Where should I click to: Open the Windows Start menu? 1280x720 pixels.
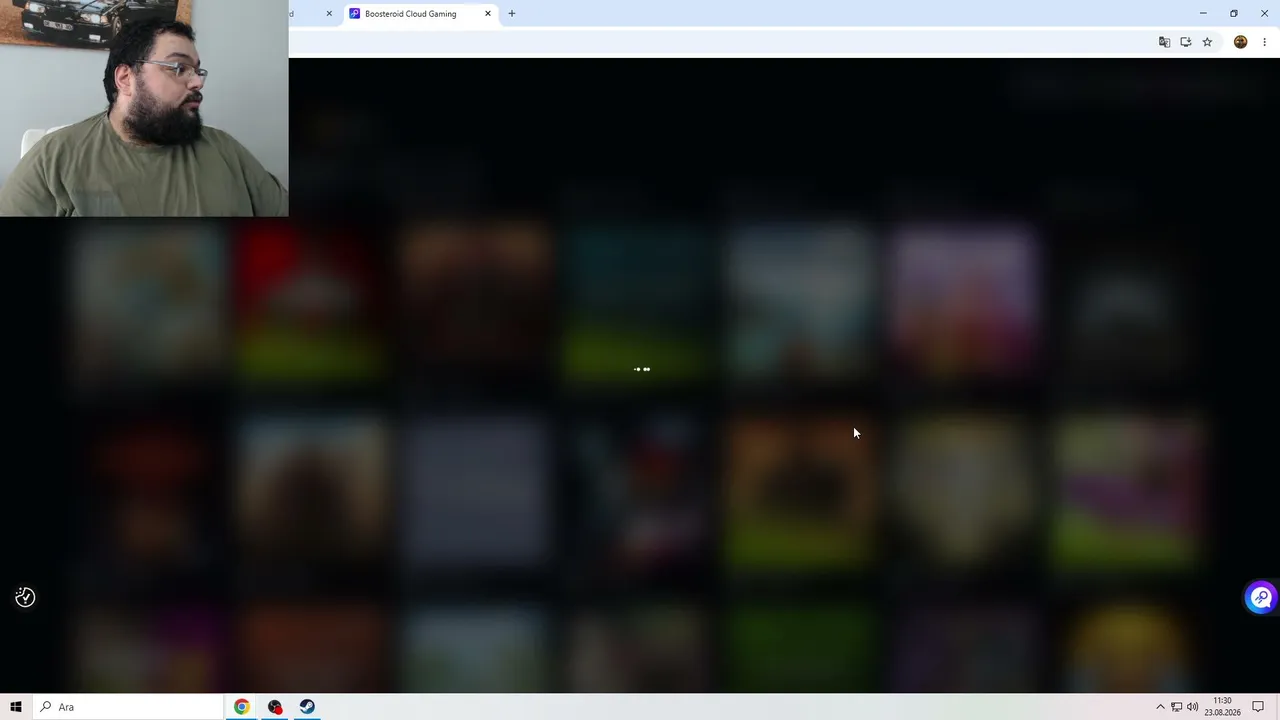[16, 707]
